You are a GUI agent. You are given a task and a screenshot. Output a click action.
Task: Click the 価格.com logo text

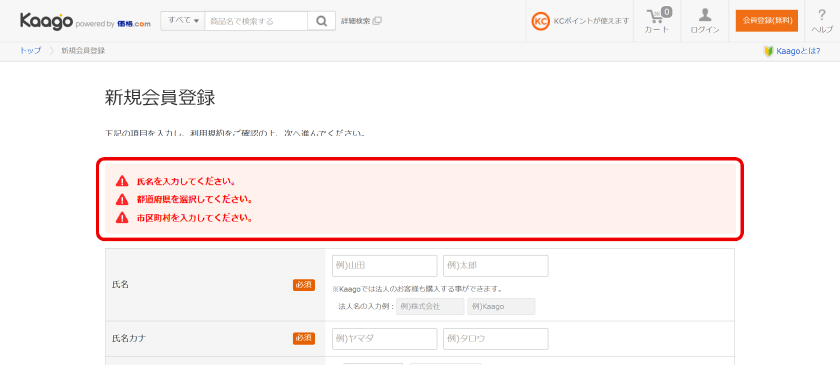[x=133, y=24]
